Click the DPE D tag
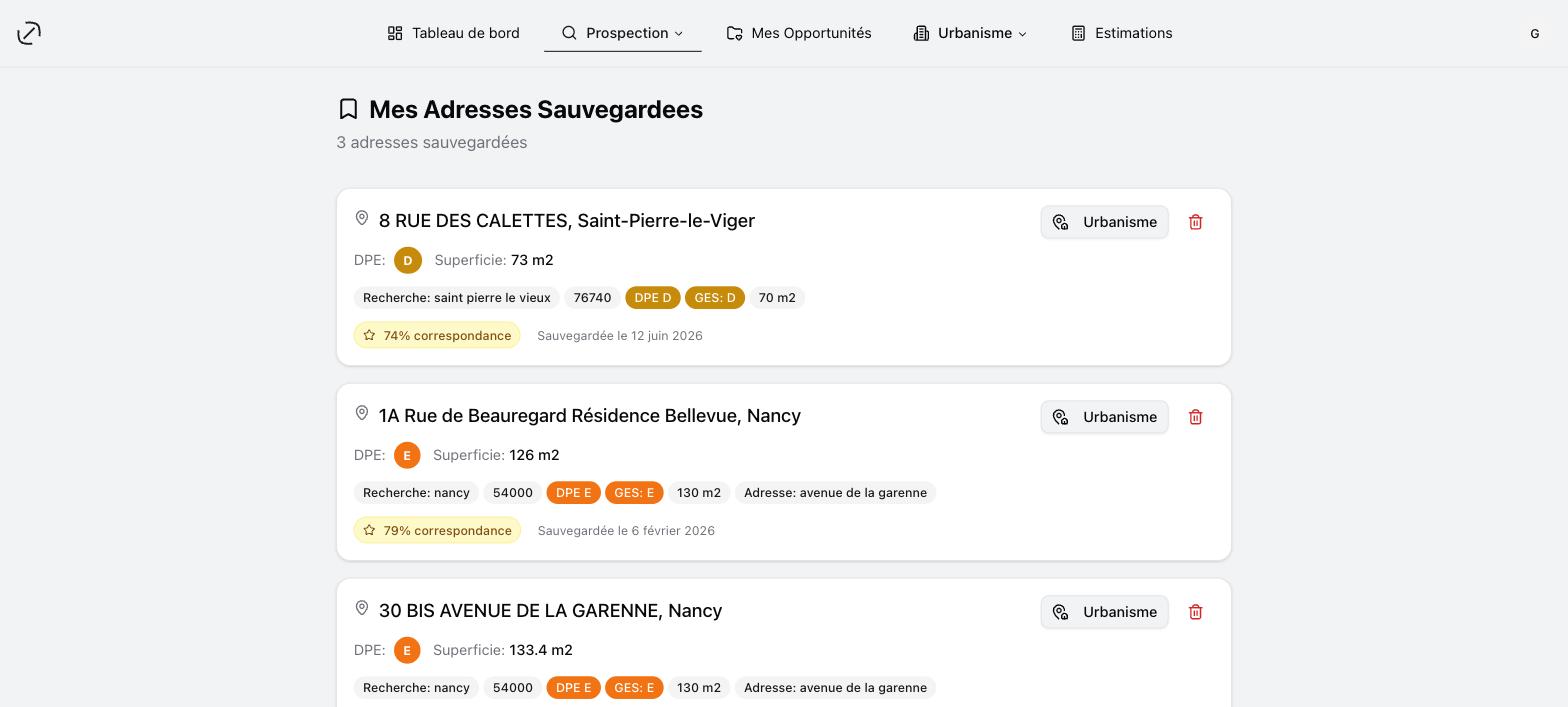 pyautogui.click(x=653, y=298)
